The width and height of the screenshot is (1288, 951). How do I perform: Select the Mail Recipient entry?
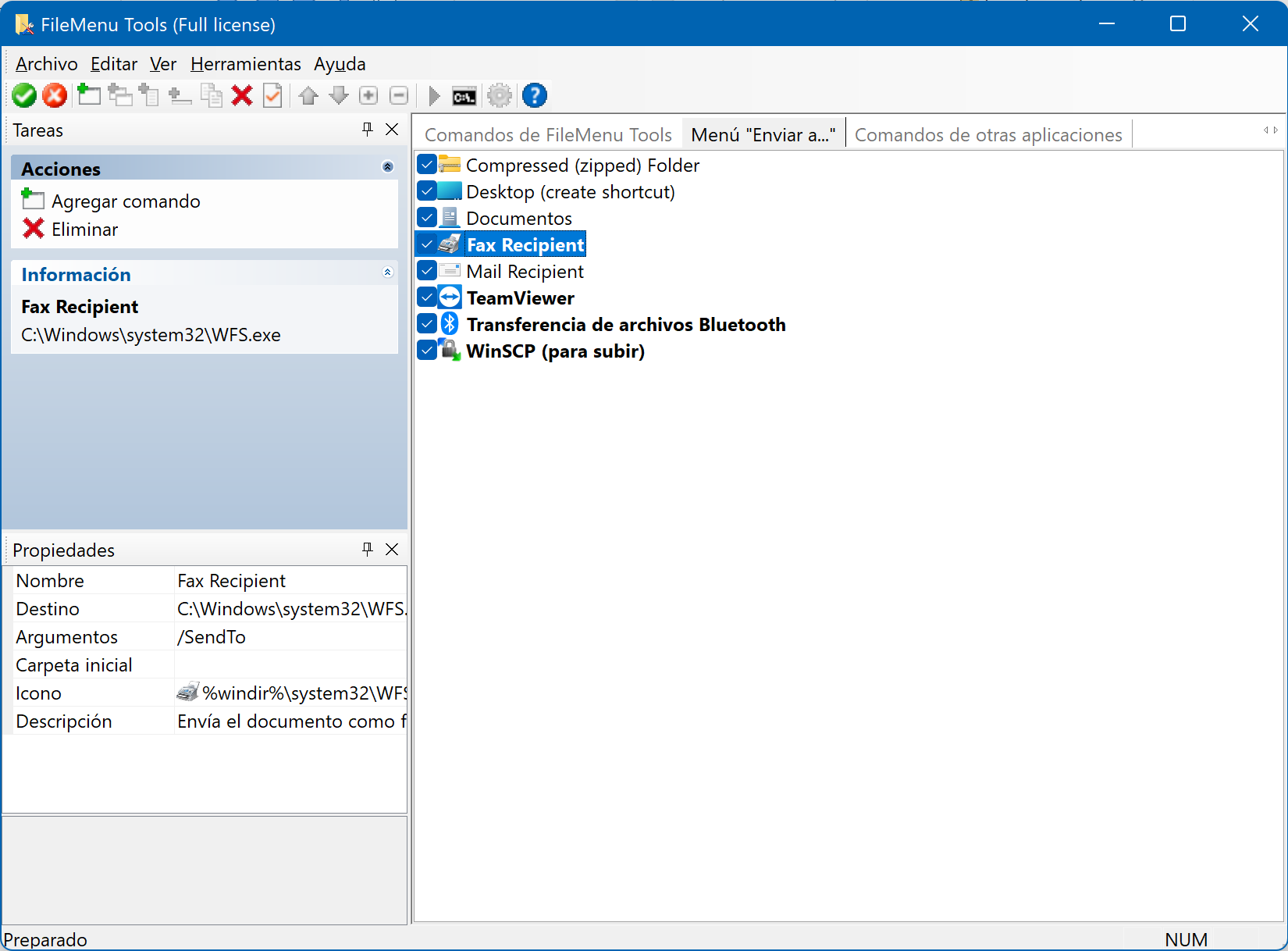coord(525,272)
